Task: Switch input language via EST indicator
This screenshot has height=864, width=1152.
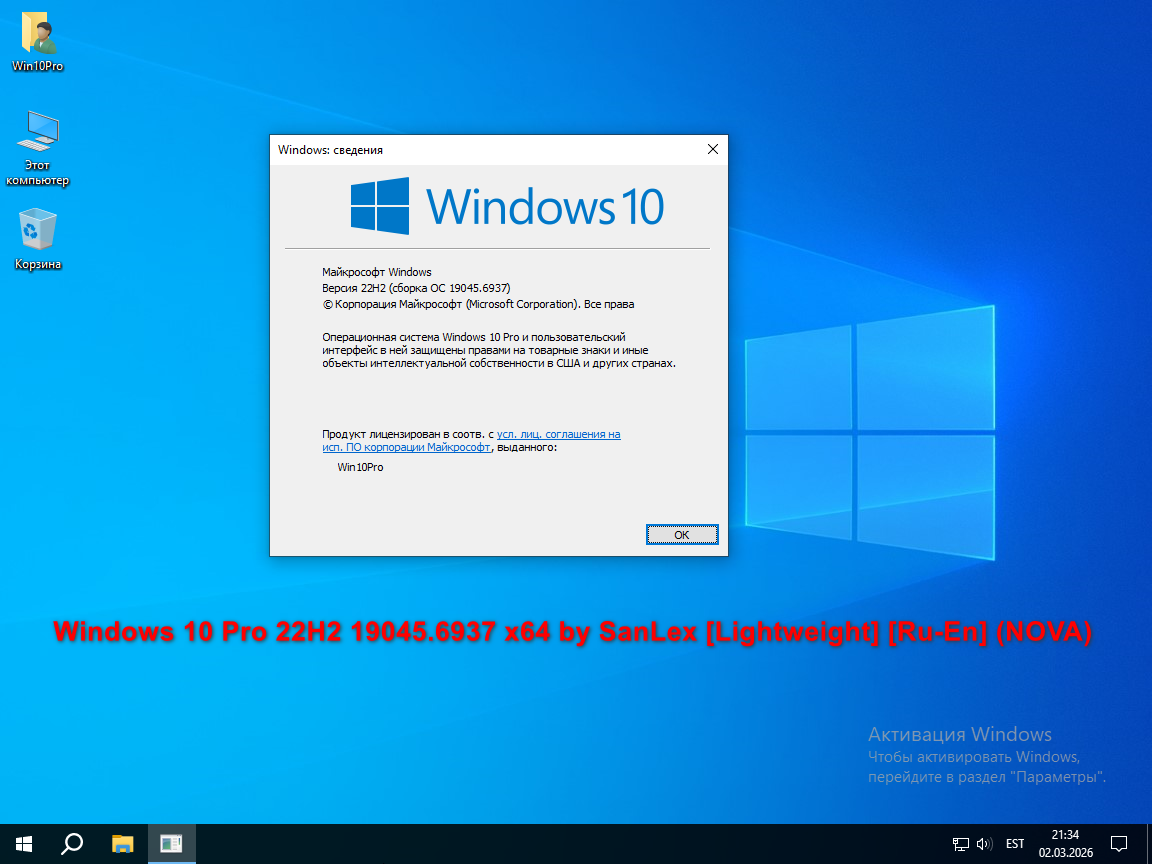Action: tap(1015, 843)
